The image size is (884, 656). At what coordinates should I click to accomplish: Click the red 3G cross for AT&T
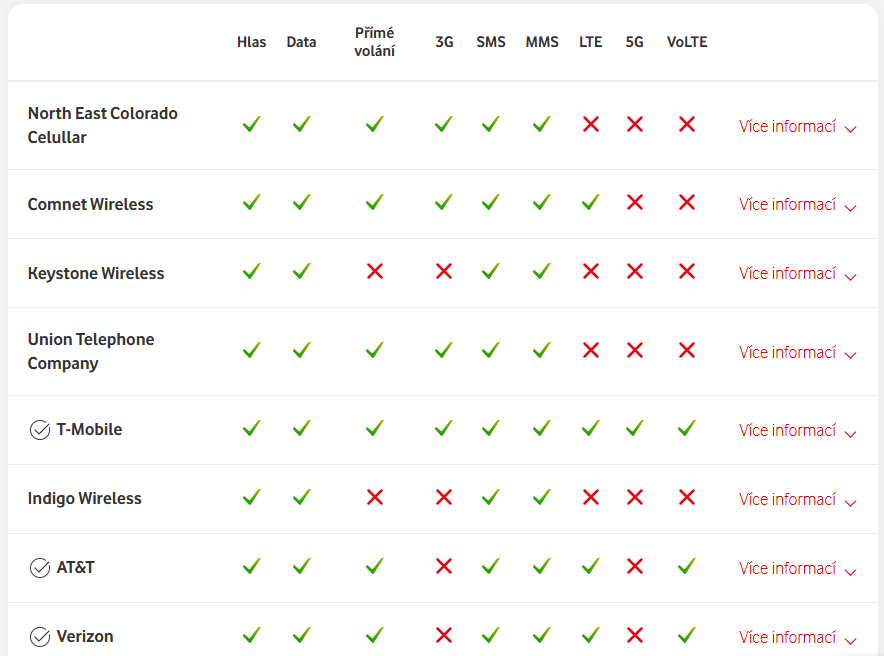[444, 567]
